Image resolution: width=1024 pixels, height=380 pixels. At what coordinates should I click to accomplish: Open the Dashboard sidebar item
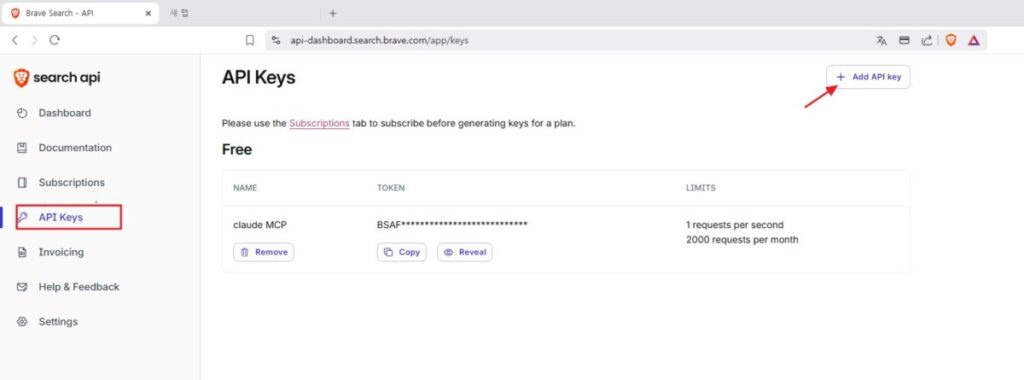[65, 113]
